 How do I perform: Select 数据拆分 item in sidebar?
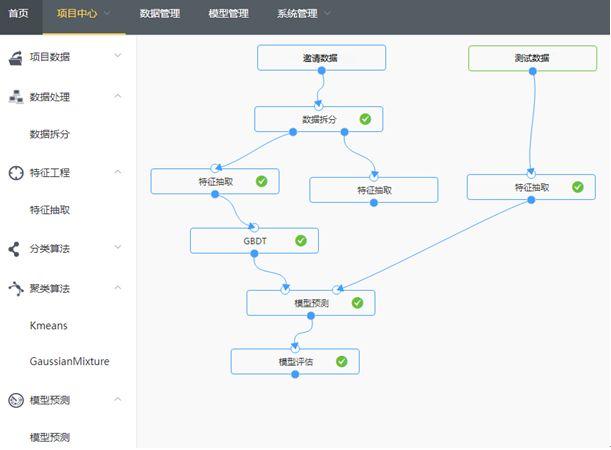(x=49, y=134)
